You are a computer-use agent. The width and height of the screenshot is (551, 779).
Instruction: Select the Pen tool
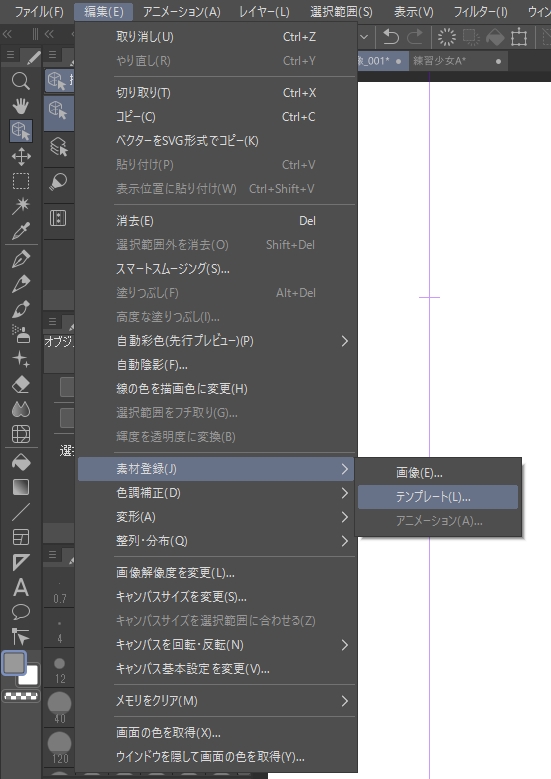(20, 259)
